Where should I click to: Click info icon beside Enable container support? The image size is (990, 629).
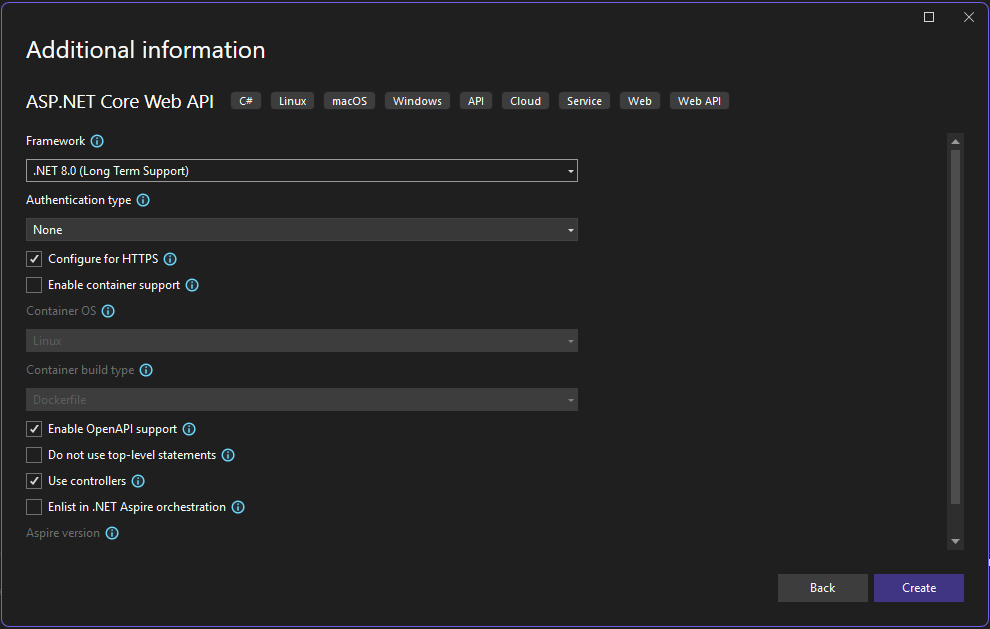[192, 285]
